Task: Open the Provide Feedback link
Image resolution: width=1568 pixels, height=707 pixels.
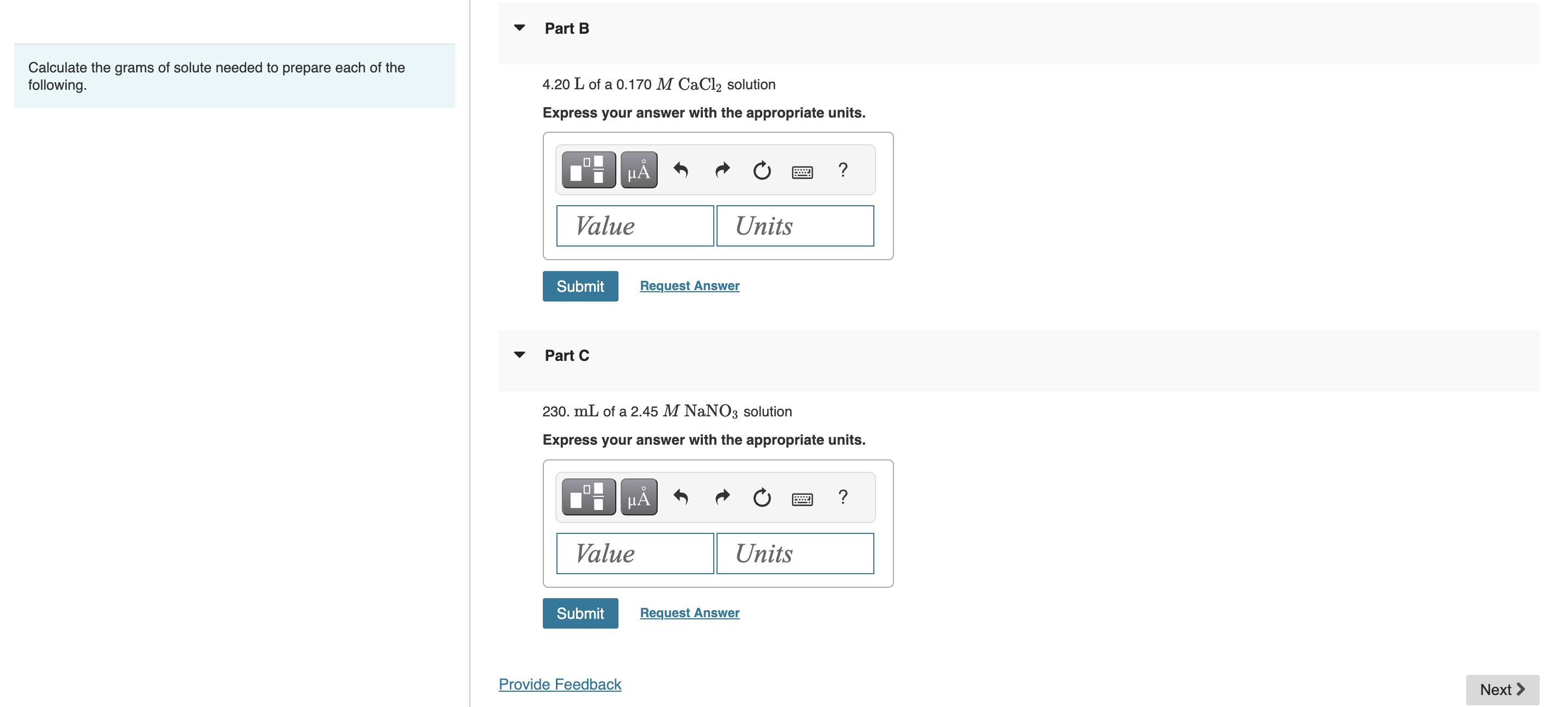Action: click(559, 684)
